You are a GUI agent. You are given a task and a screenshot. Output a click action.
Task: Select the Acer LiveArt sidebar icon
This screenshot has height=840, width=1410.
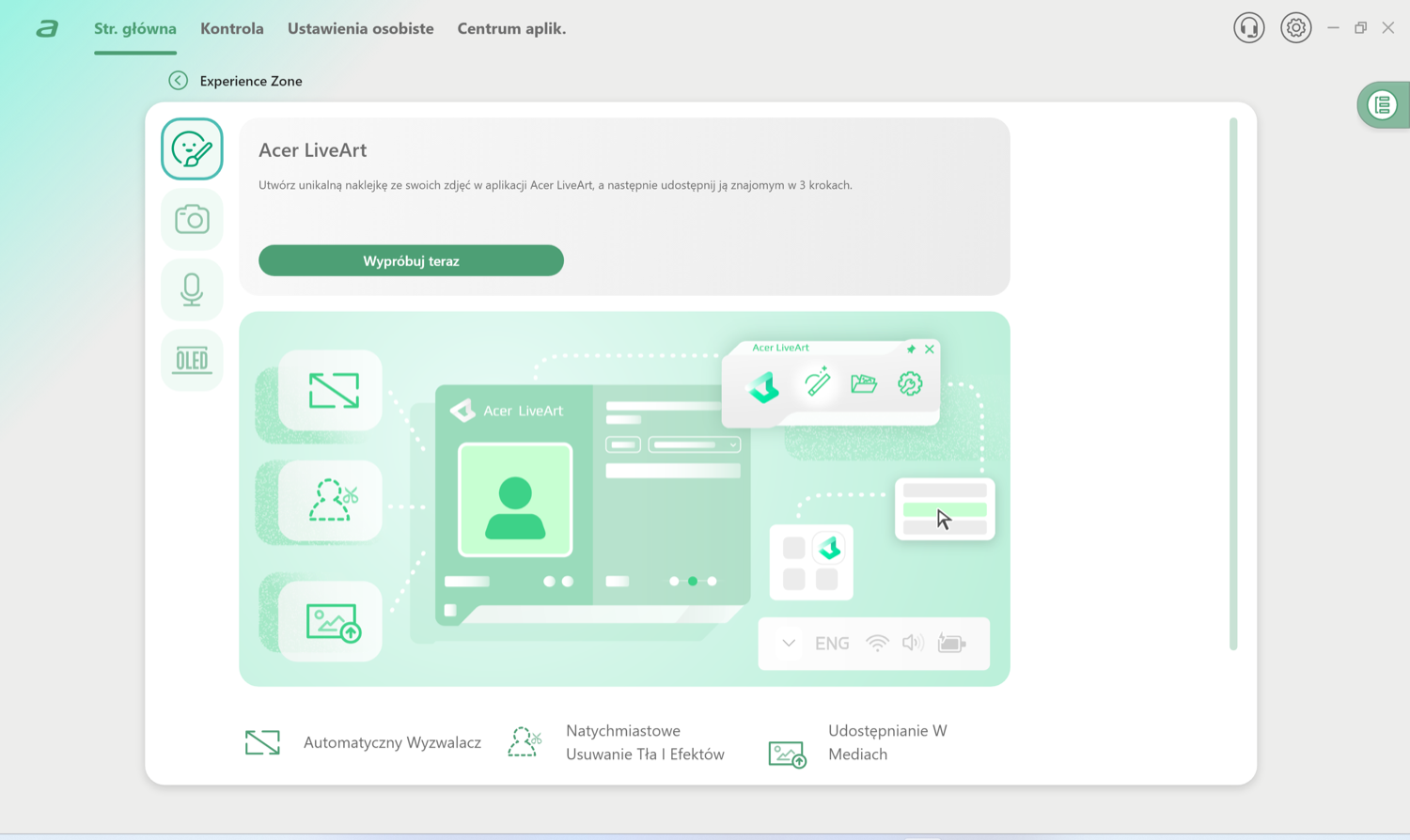pos(192,148)
